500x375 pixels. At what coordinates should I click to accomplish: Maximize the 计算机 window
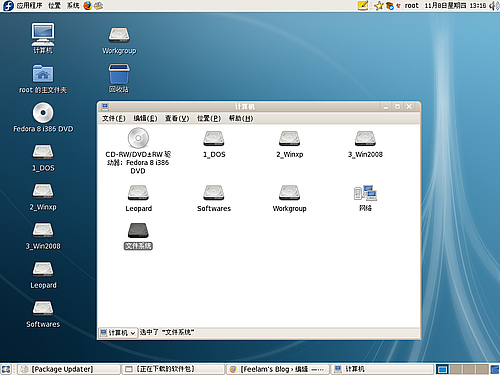[x=397, y=107]
